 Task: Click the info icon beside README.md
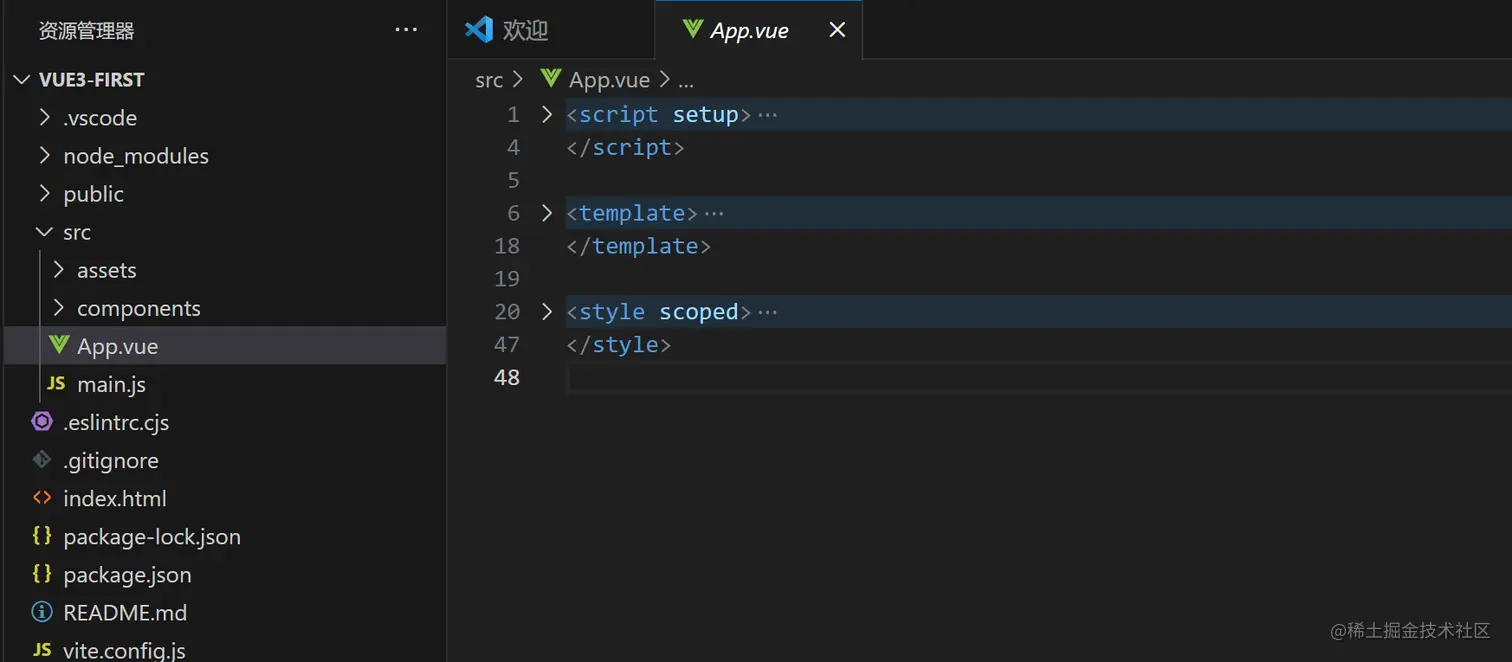[x=42, y=611]
